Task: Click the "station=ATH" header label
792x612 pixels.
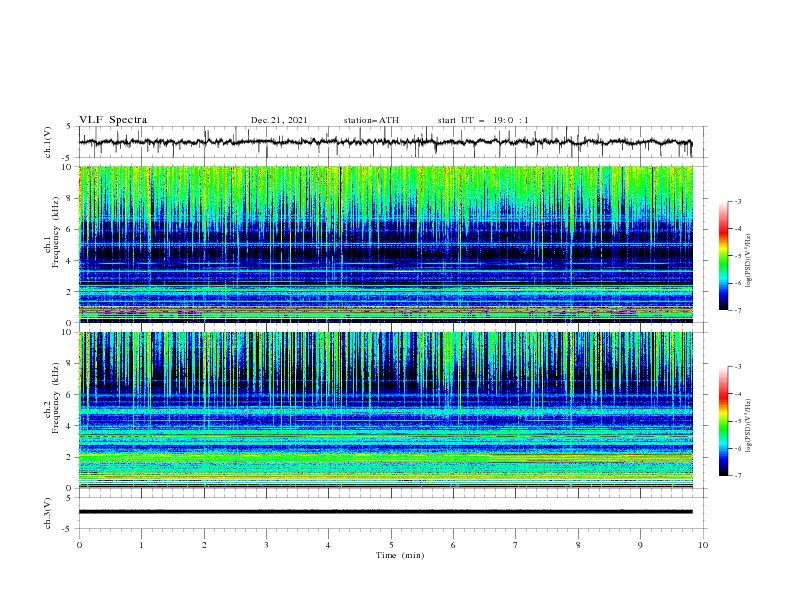Action: click(x=371, y=120)
